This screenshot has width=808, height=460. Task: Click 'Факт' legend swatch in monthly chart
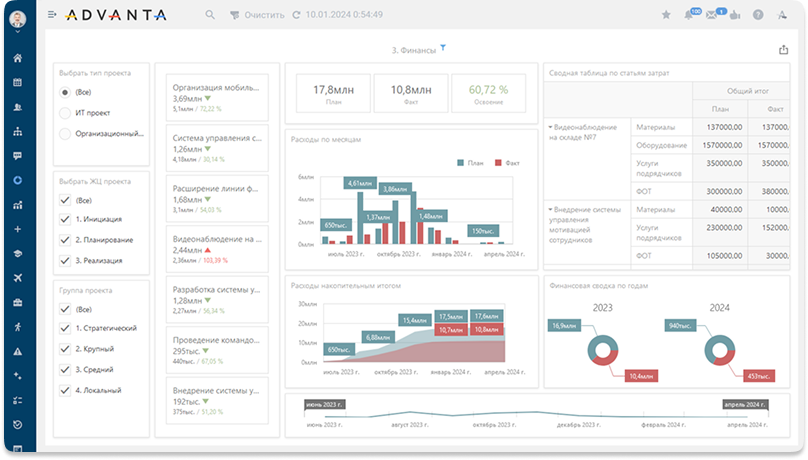coord(500,162)
